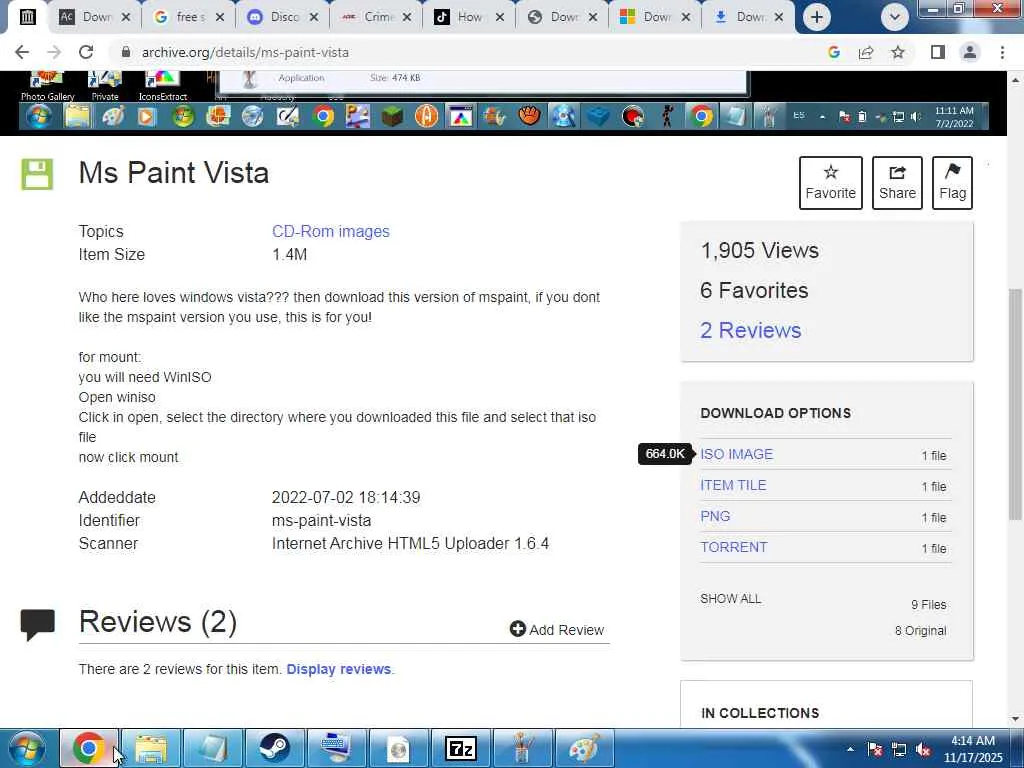Image resolution: width=1024 pixels, height=768 pixels.
Task: Click the forward navigation arrow
Action: coord(54,52)
